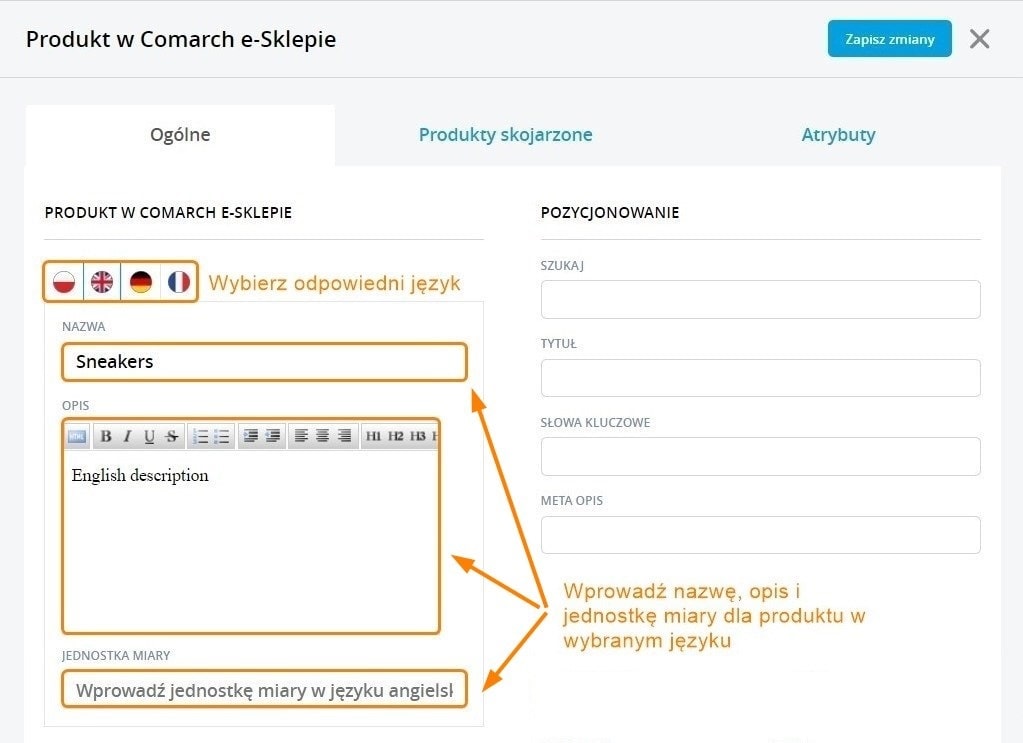Image resolution: width=1023 pixels, height=743 pixels.
Task: Underline text in the description editor
Action: (149, 436)
